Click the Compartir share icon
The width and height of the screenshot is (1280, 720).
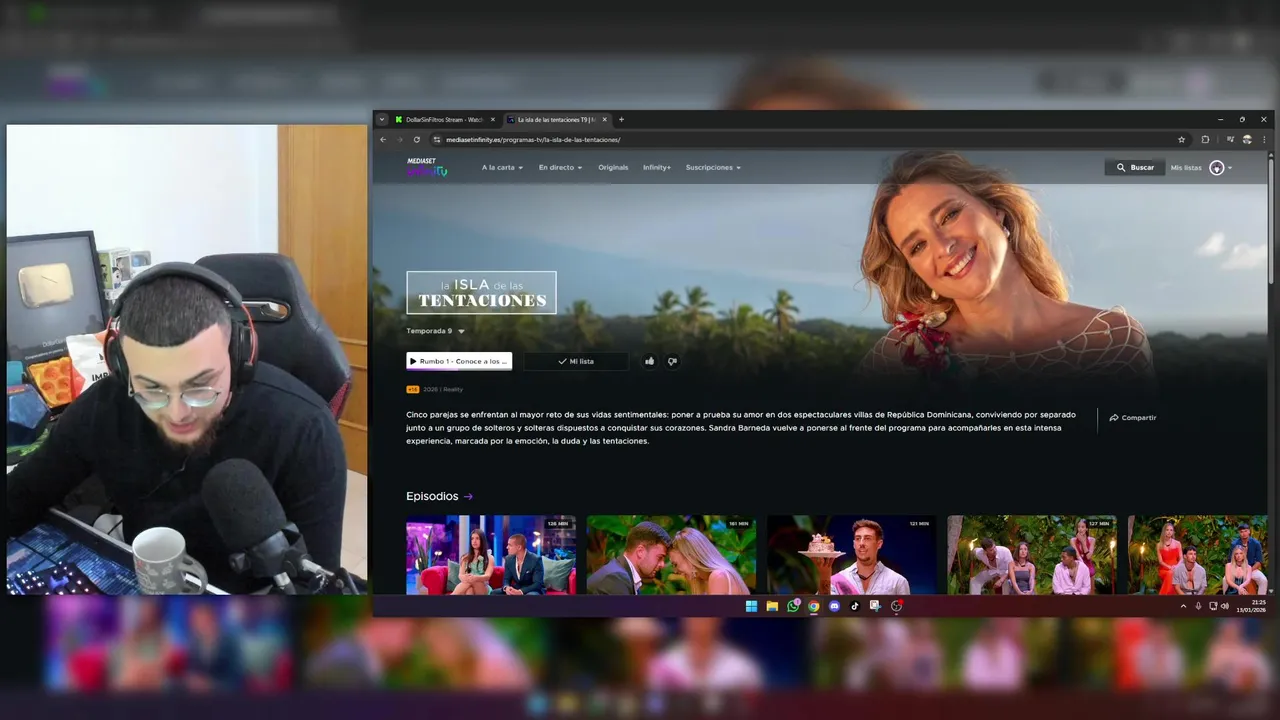click(x=1114, y=418)
